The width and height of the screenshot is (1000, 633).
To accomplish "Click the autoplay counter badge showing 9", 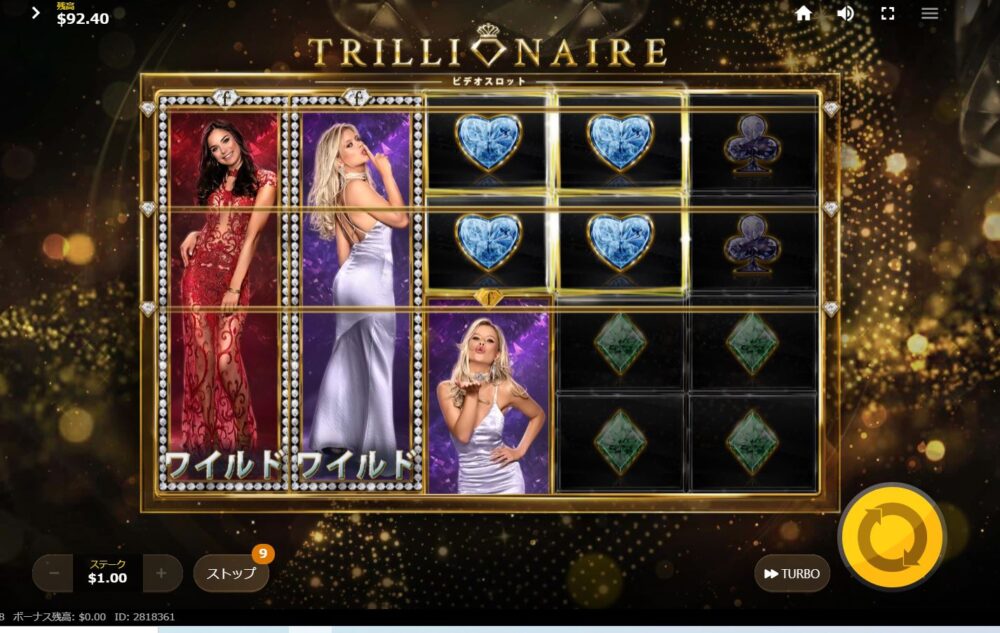I will tap(263, 553).
